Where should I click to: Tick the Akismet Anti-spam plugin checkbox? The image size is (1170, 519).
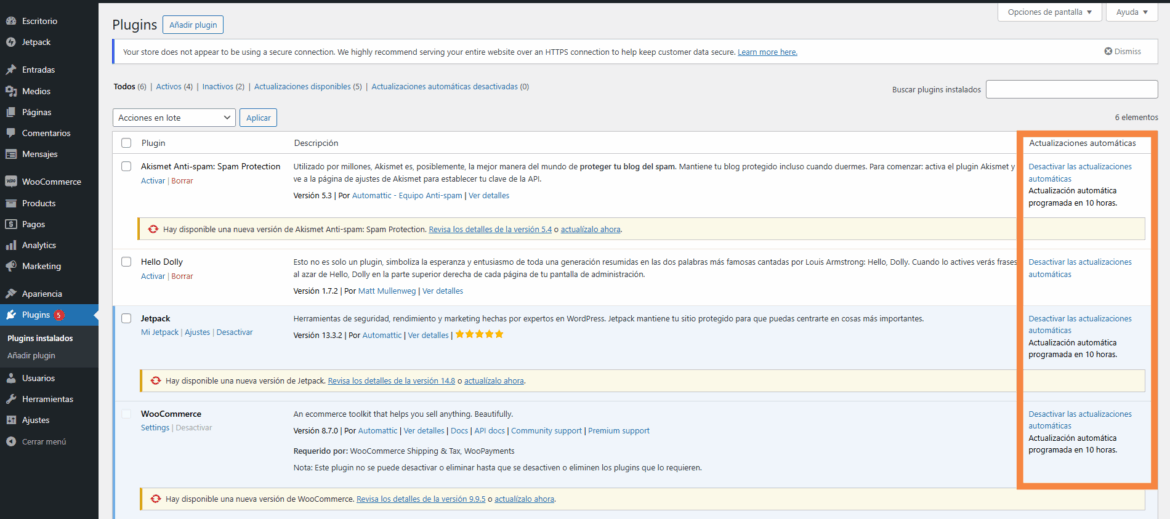[x=126, y=166]
